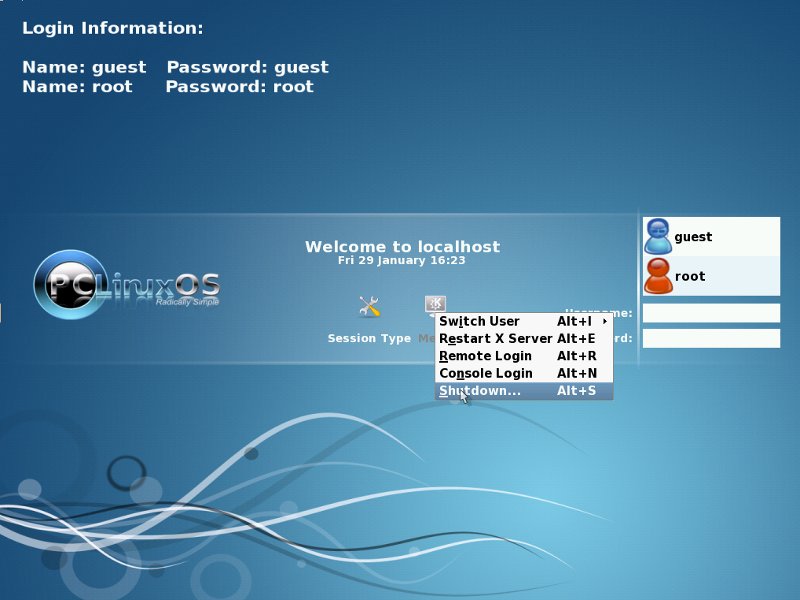Select the blue guest user avatar
The height and width of the screenshot is (600, 800).
pyautogui.click(x=658, y=237)
